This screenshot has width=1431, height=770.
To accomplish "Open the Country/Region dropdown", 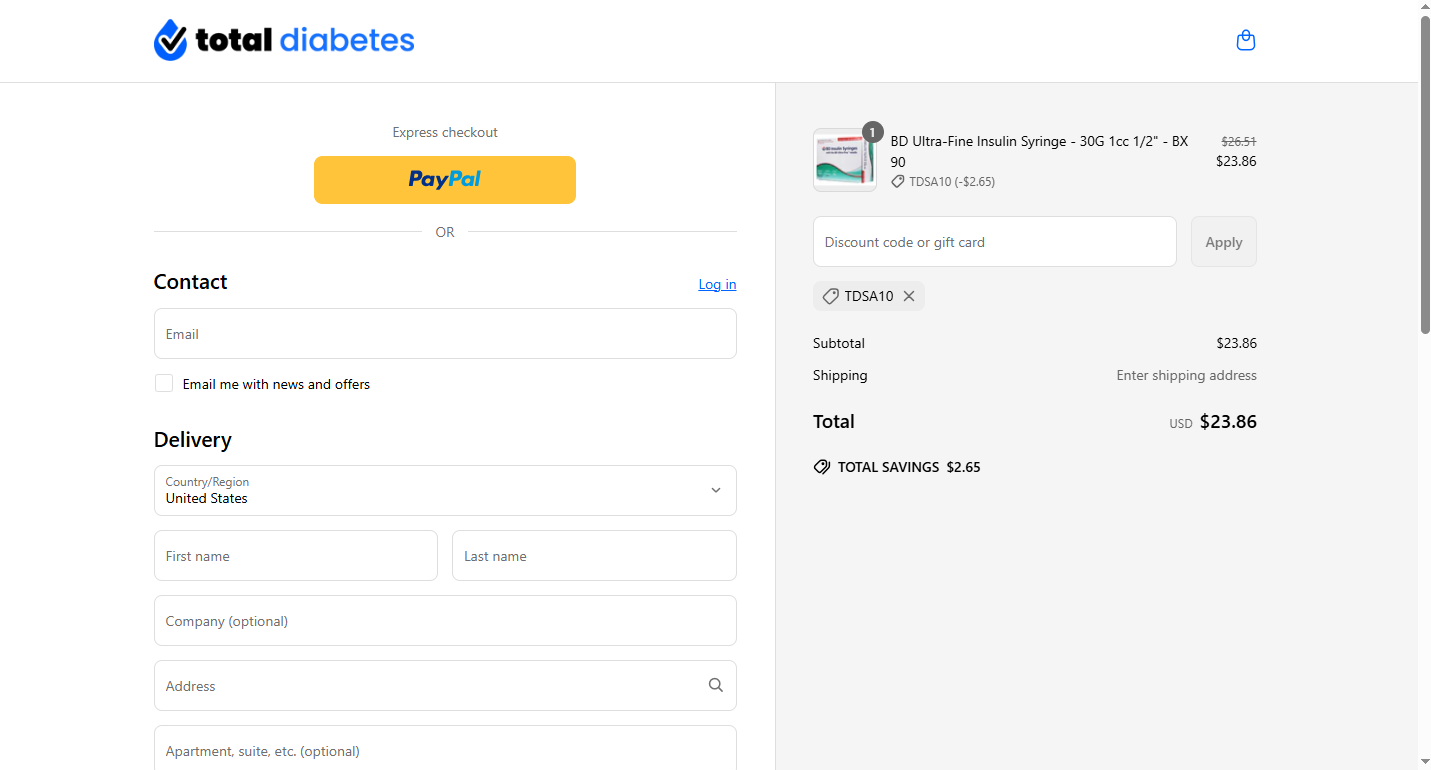I will pos(445,491).
